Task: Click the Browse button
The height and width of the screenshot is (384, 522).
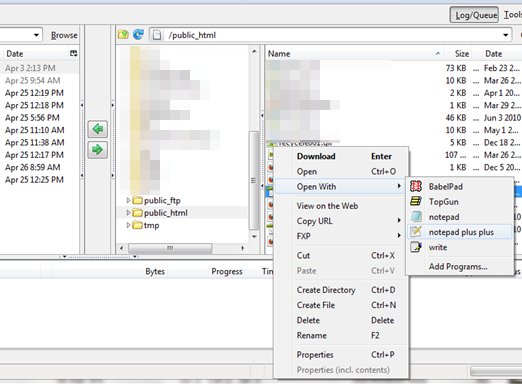Action: pyautogui.click(x=64, y=35)
